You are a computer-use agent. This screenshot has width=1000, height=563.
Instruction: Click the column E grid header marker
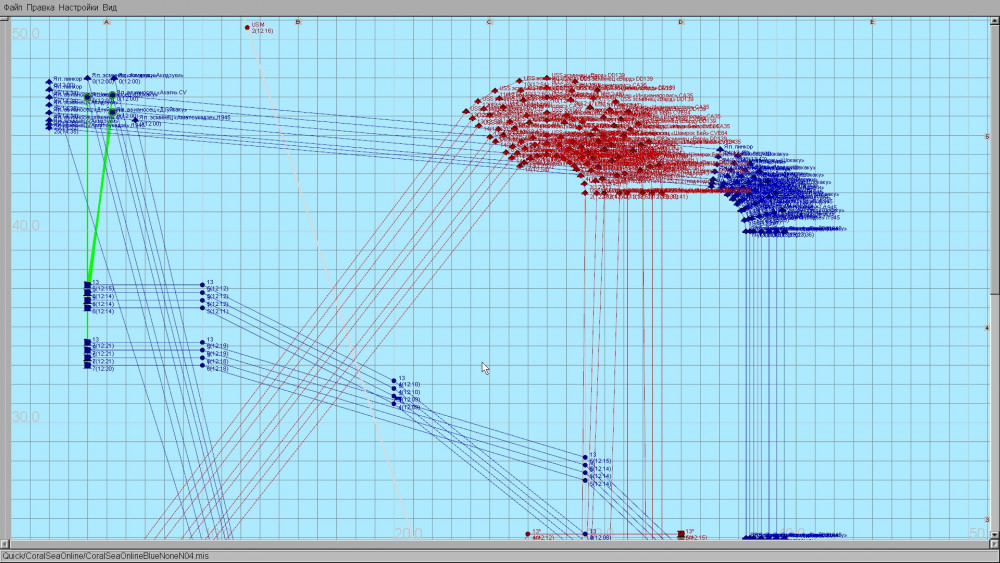[872, 21]
